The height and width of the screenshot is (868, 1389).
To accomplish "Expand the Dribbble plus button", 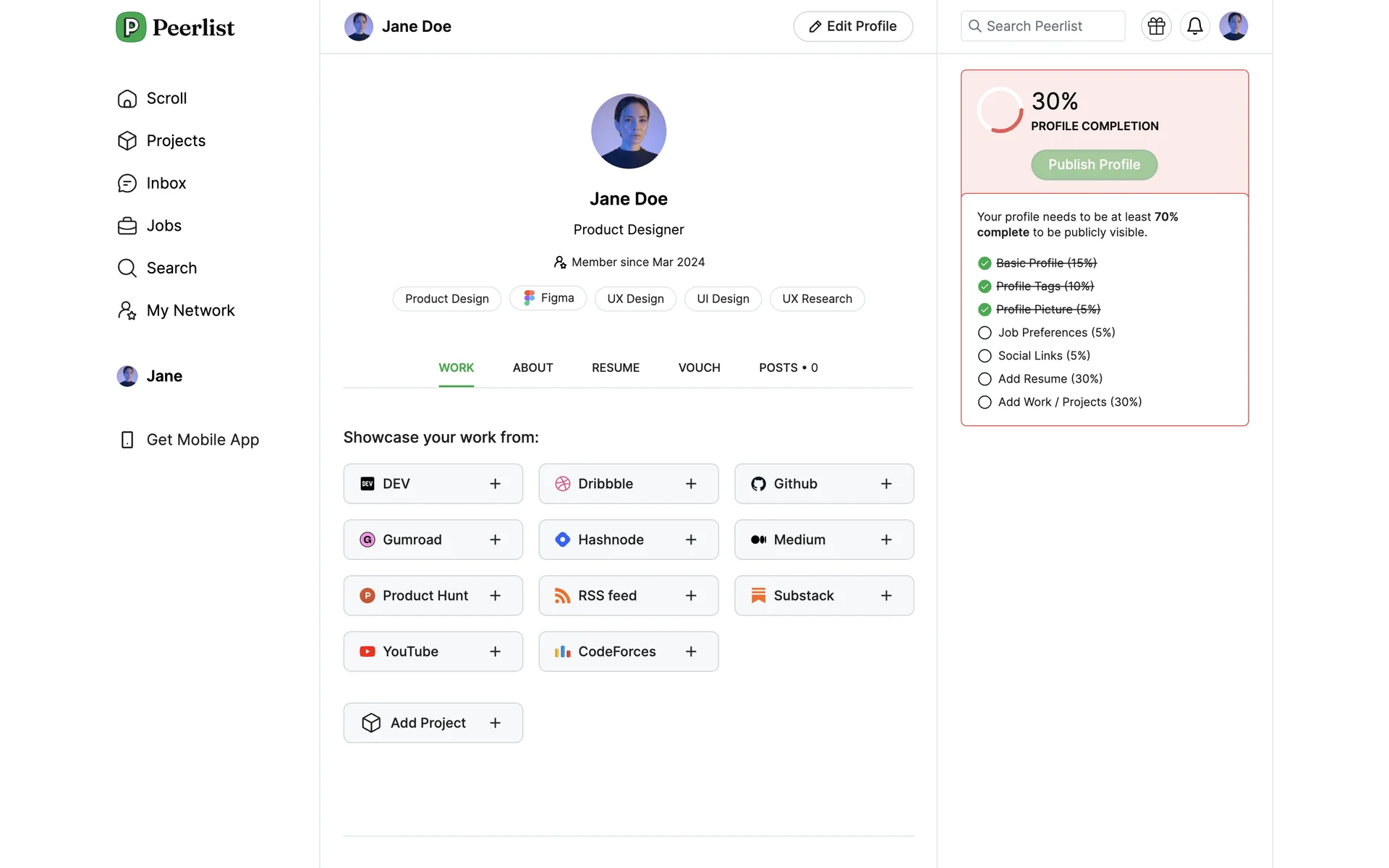I will click(x=690, y=484).
